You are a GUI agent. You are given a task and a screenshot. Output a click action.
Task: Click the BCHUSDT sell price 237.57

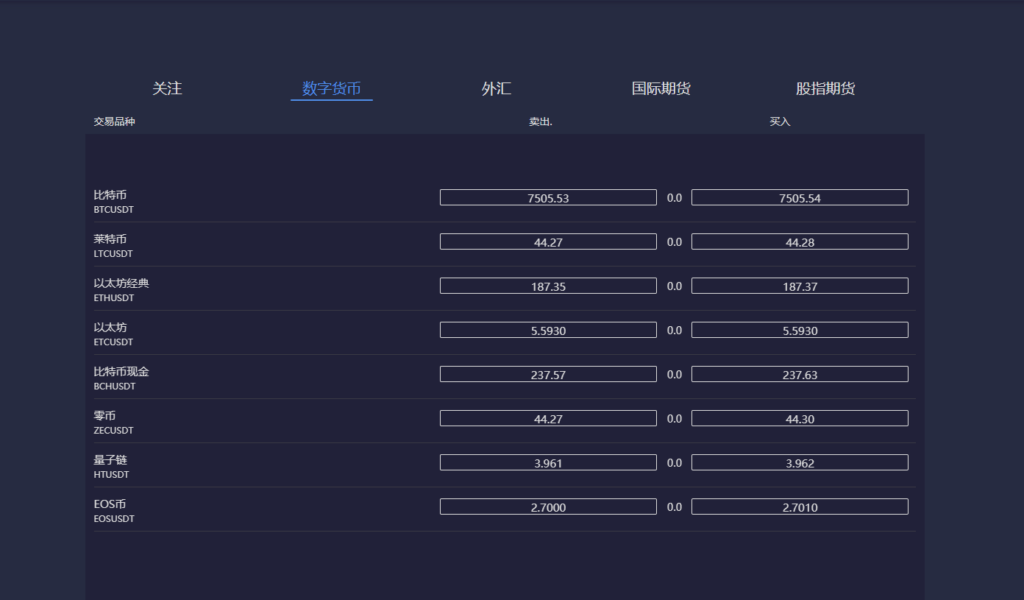coord(548,373)
